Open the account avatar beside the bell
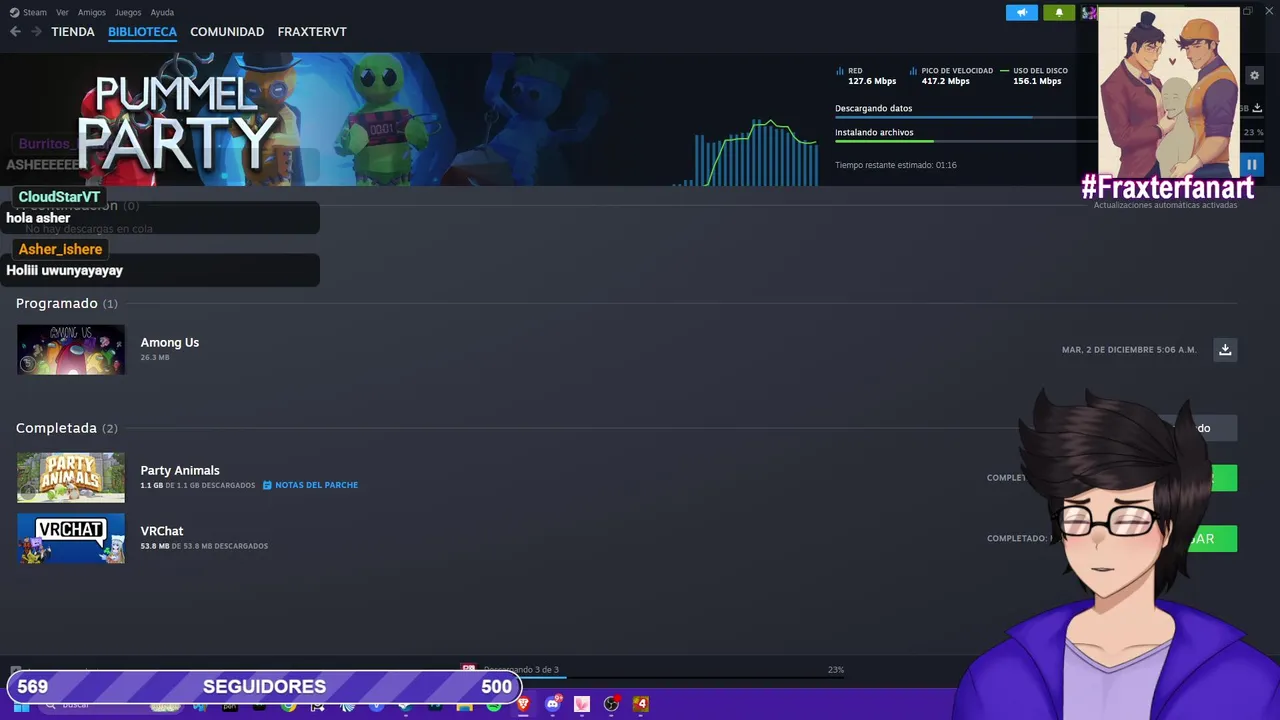This screenshot has width=1280, height=720. tap(1088, 12)
